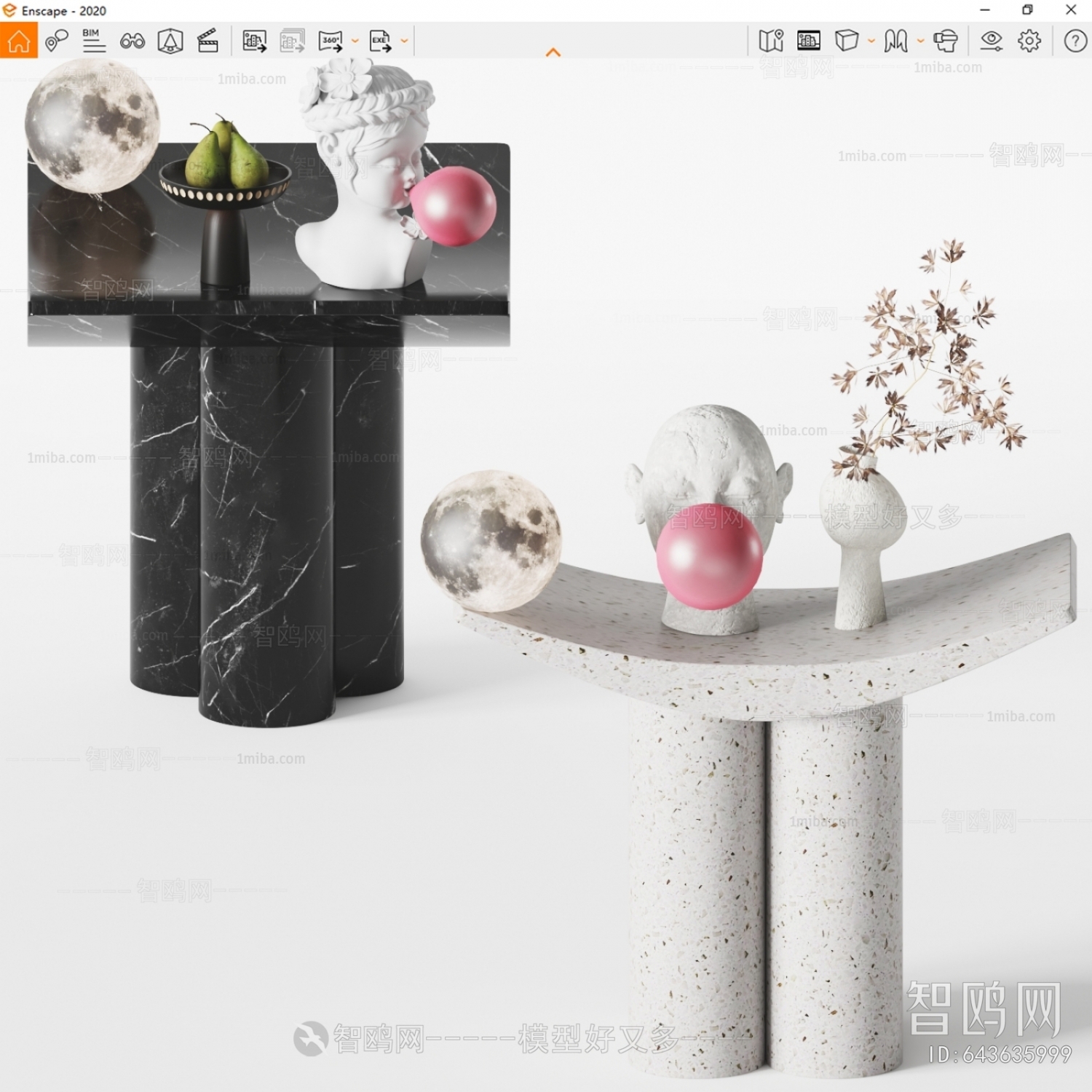Open the BIM info panel
This screenshot has width=1092, height=1092.
[94, 41]
